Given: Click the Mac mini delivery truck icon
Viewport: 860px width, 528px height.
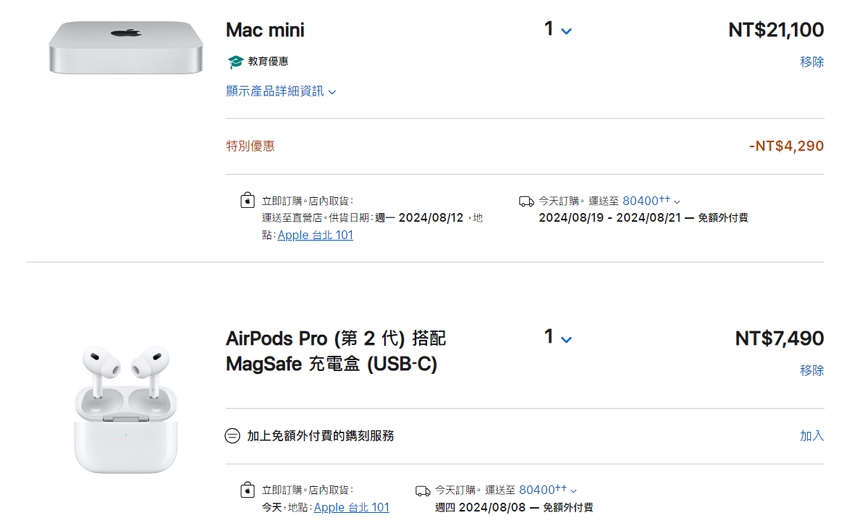Looking at the screenshot, I should point(526,202).
